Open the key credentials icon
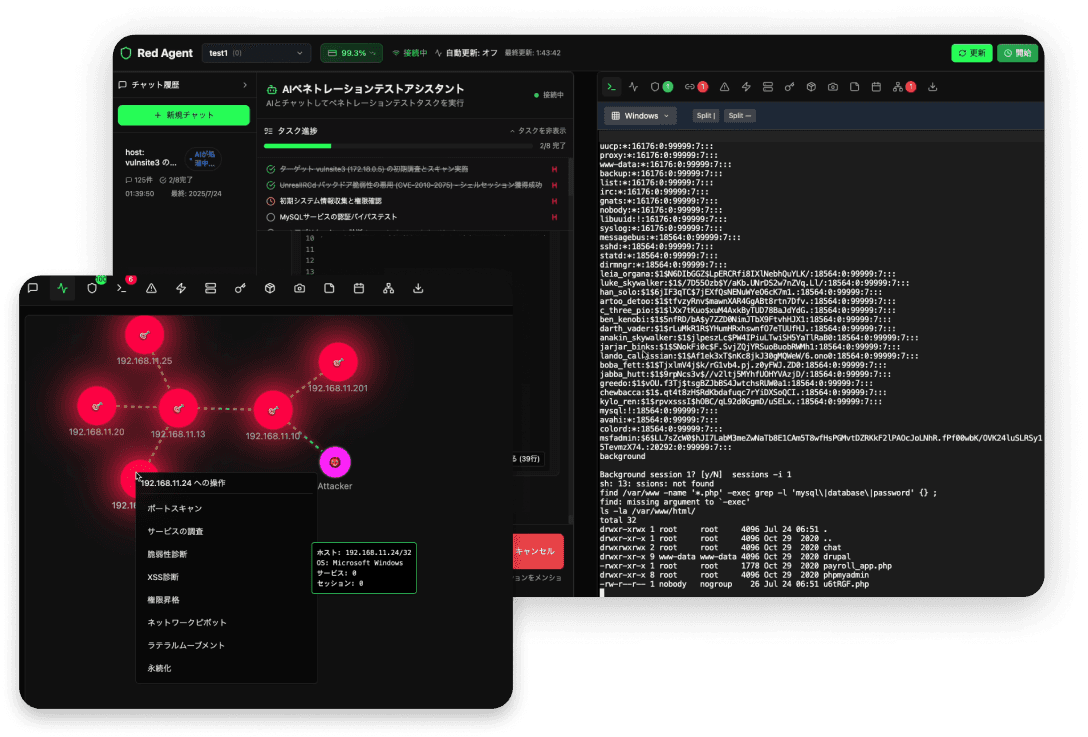The height and width of the screenshot is (737, 1088). (x=789, y=87)
